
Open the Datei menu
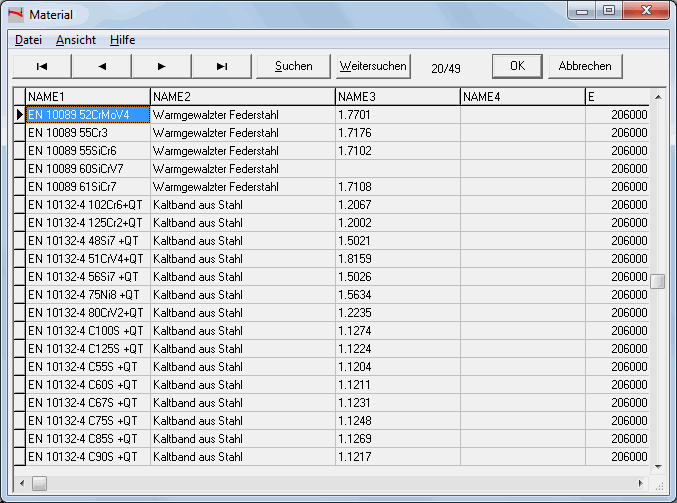coord(28,40)
